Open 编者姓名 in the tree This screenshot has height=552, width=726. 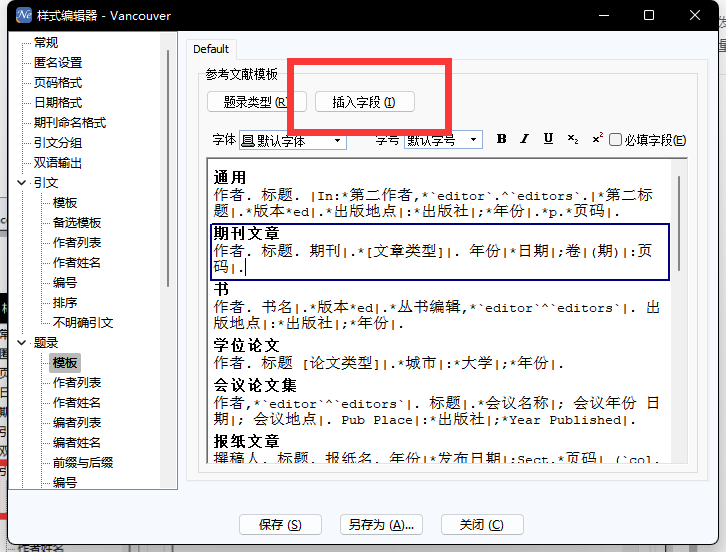pyautogui.click(x=77, y=442)
